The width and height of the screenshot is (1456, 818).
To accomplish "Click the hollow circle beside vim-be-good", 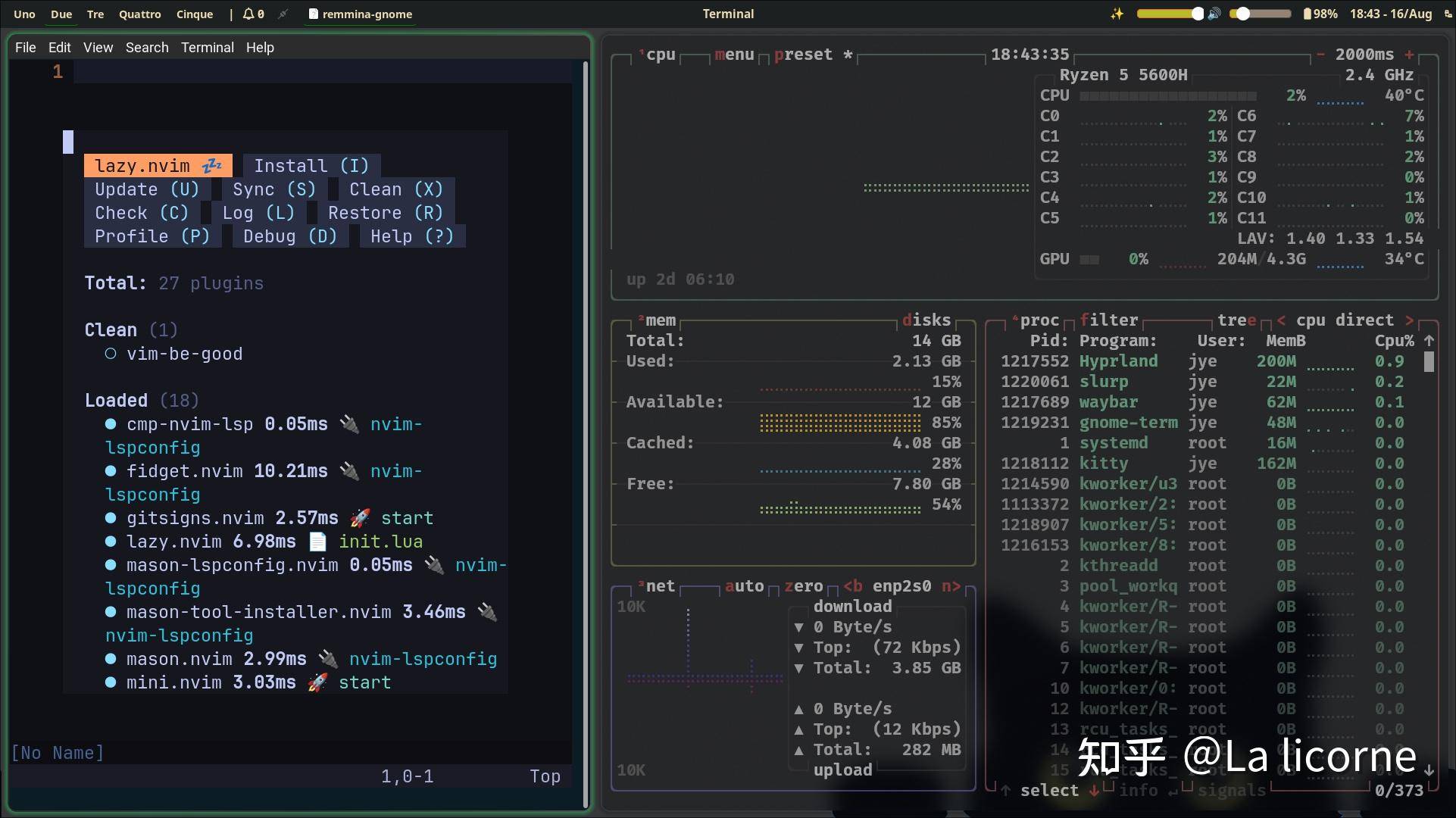I will click(111, 354).
